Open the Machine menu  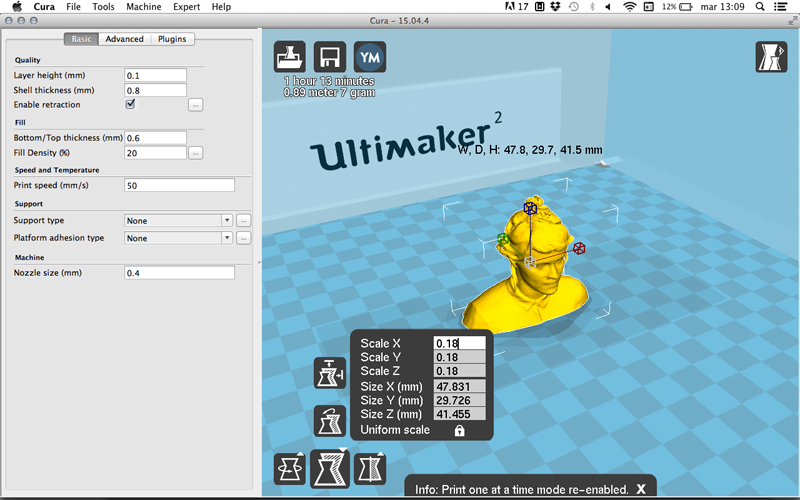click(143, 7)
